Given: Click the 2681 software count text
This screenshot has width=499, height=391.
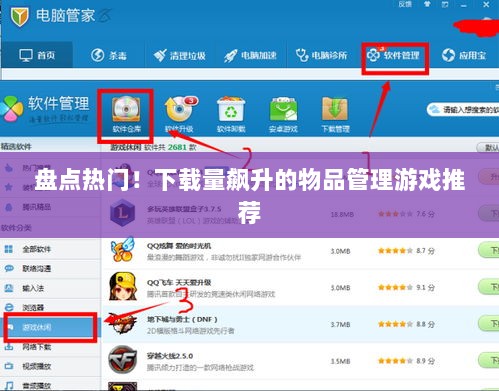Looking at the screenshot, I should pos(177,147).
